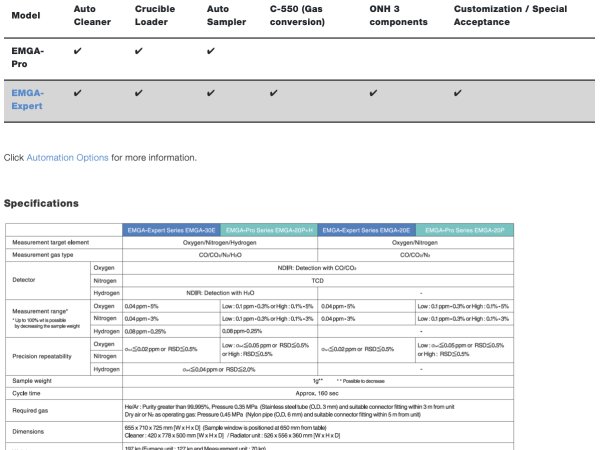Click EMGA-Expert's Auto Sampler checkmark
The height and width of the screenshot is (450, 600).
(211, 93)
